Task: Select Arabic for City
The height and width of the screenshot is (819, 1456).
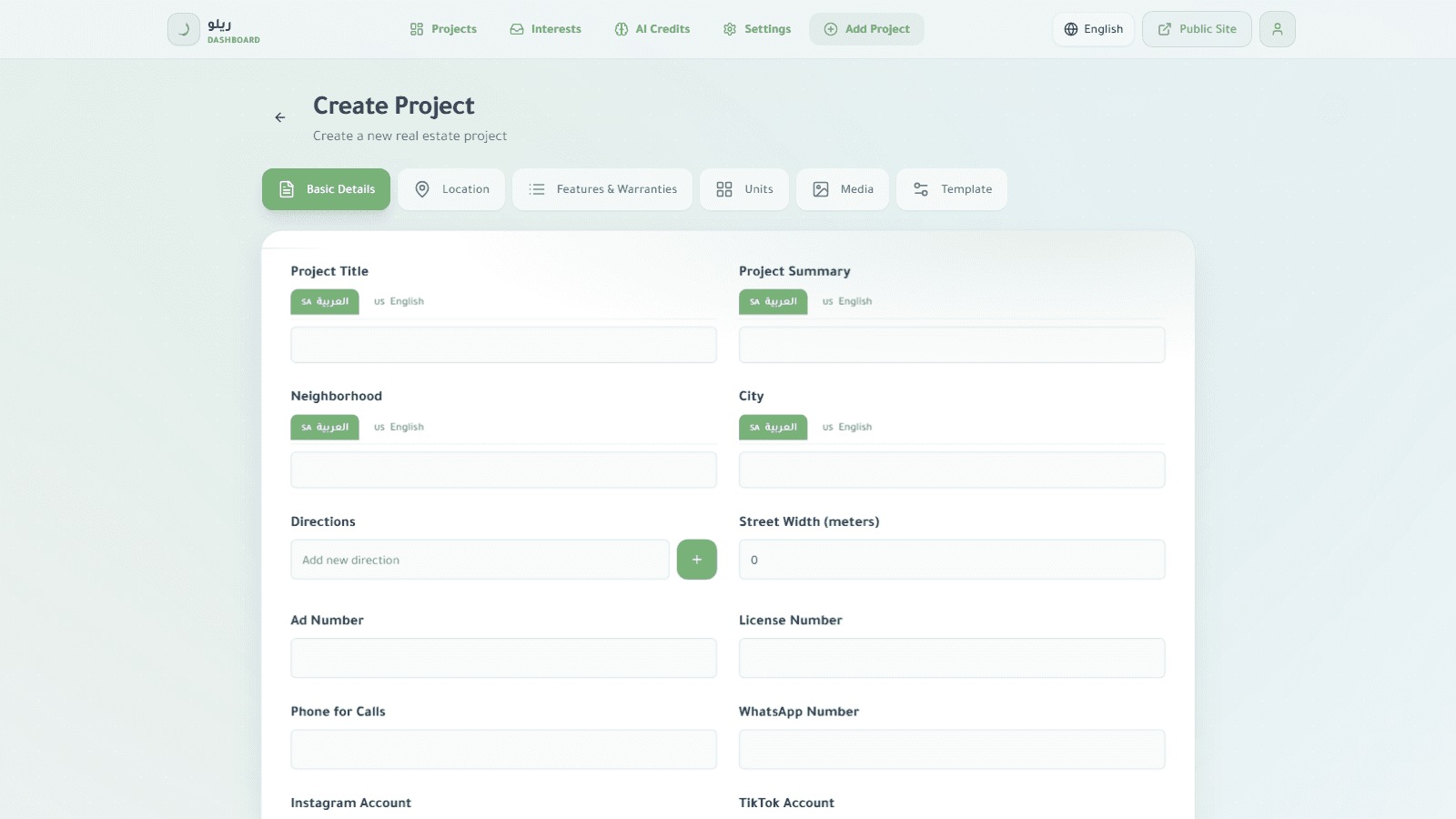Action: (773, 427)
